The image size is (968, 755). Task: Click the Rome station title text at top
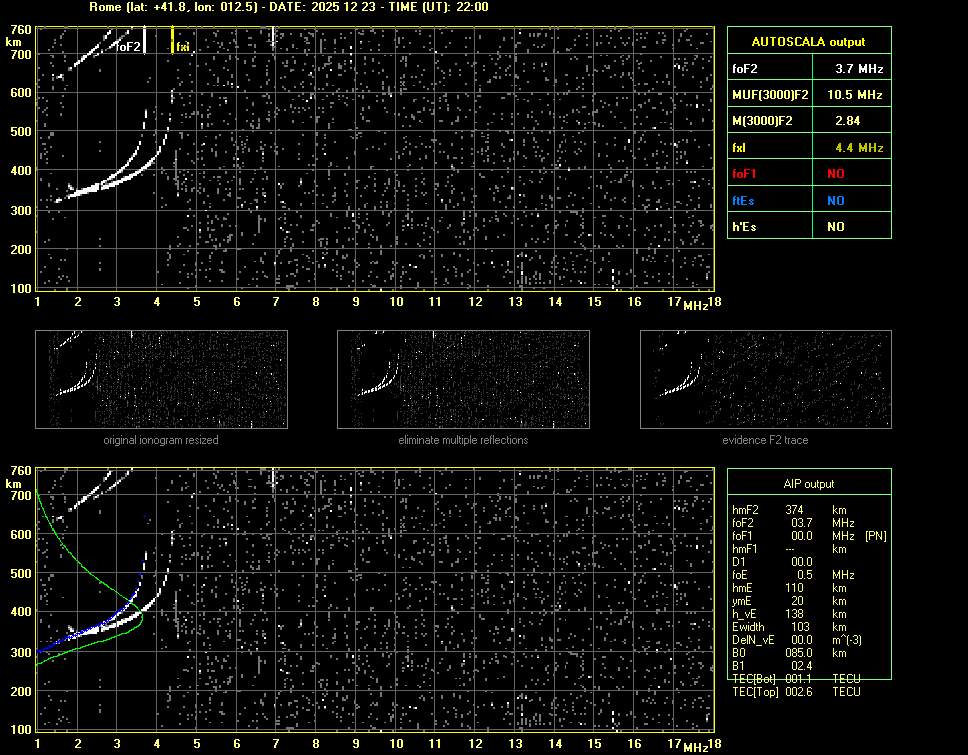tap(288, 7)
